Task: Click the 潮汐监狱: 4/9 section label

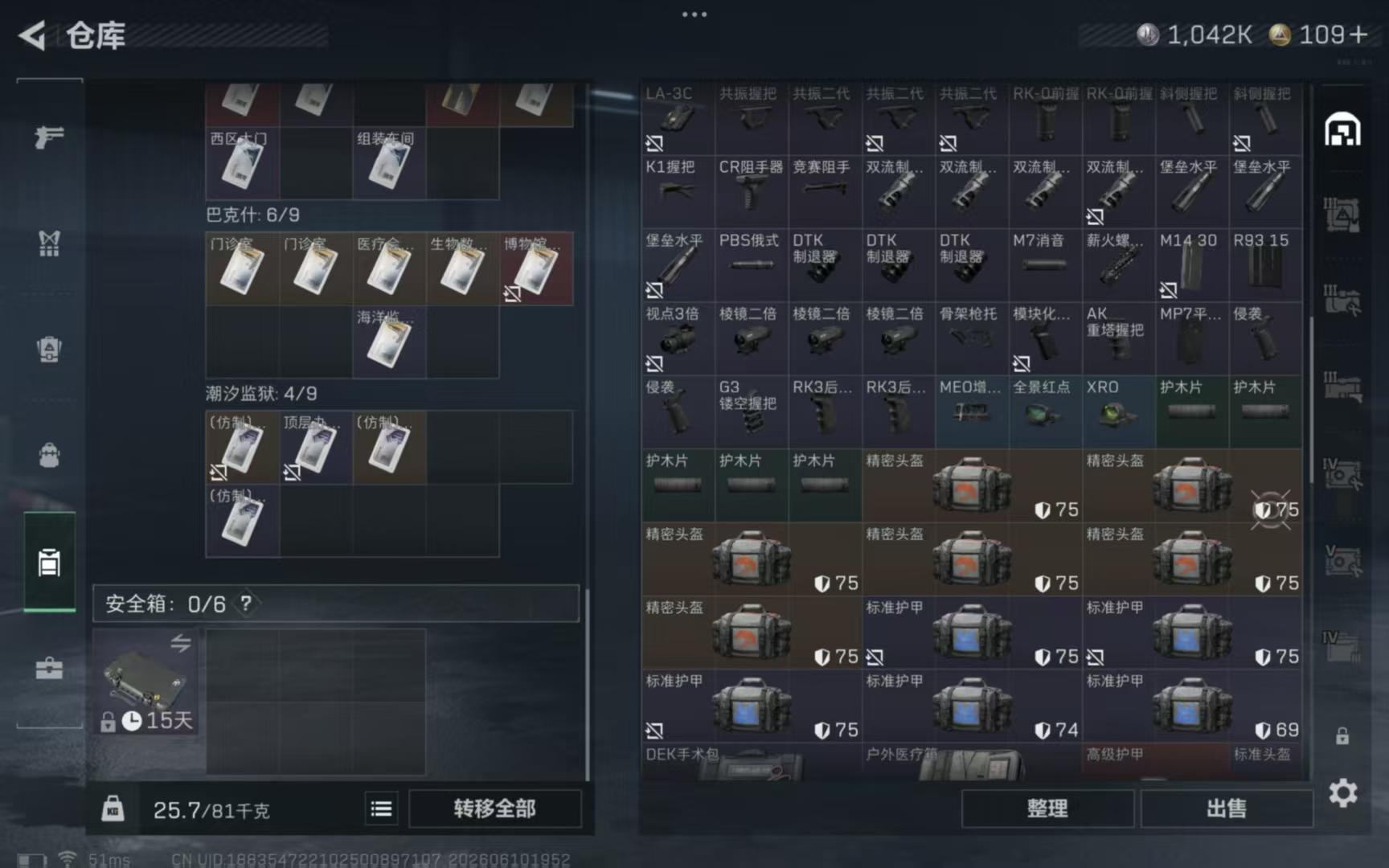Action: click(261, 393)
